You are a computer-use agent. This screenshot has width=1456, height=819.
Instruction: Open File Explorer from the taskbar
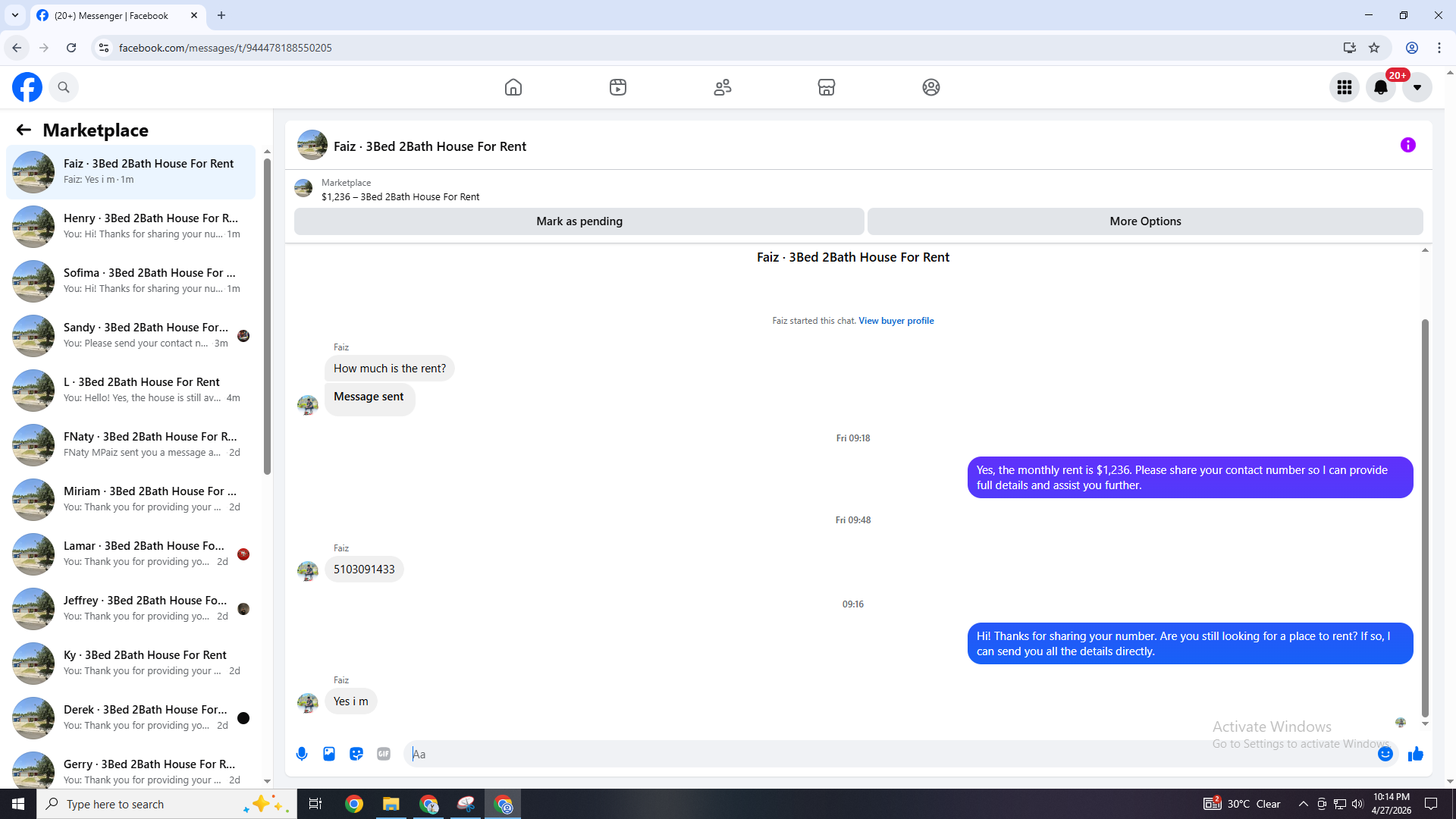coord(391,804)
